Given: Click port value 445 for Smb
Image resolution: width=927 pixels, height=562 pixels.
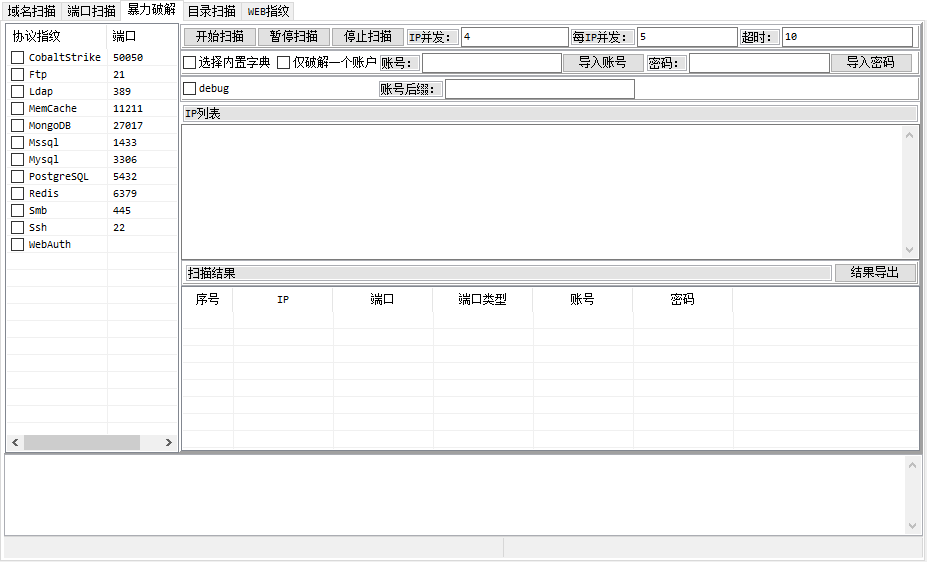Looking at the screenshot, I should 122,210.
